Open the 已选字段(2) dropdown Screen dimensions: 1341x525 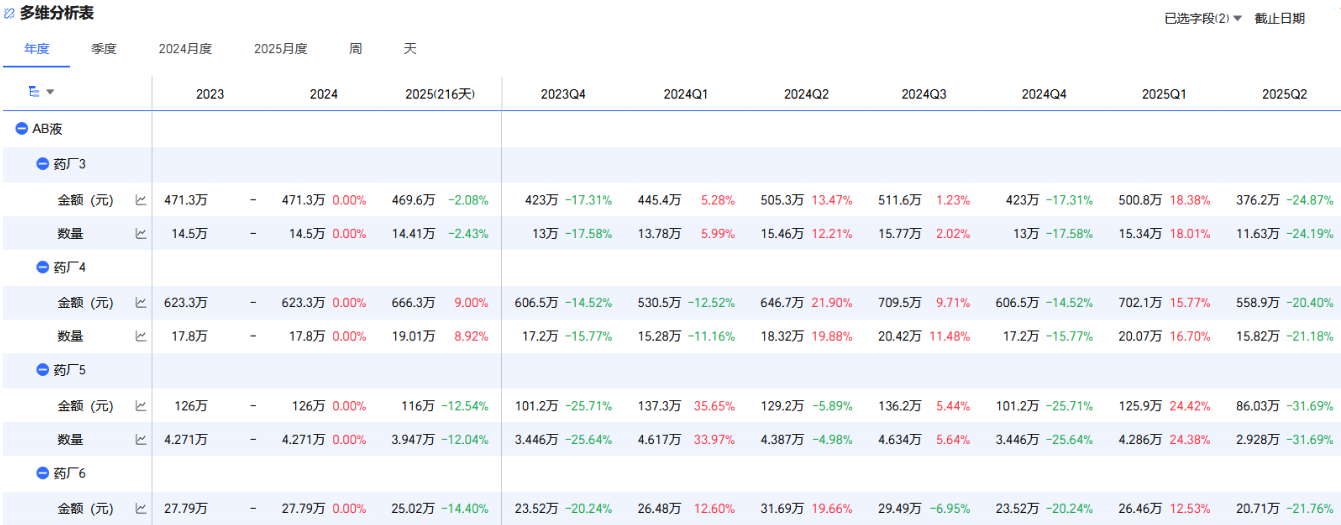coord(1203,18)
